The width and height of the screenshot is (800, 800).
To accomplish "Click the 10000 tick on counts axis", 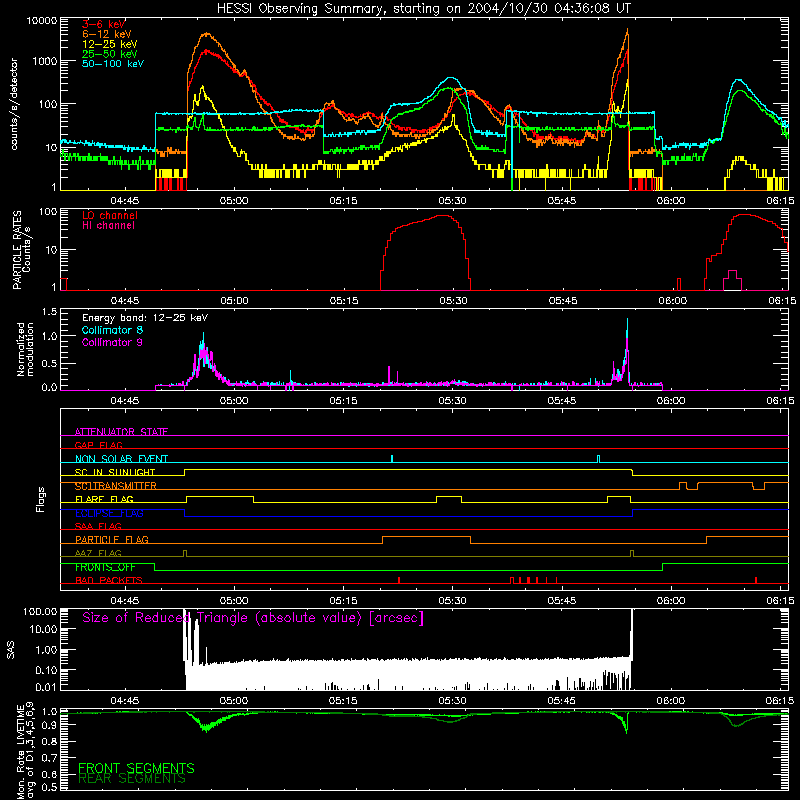I will [41, 20].
